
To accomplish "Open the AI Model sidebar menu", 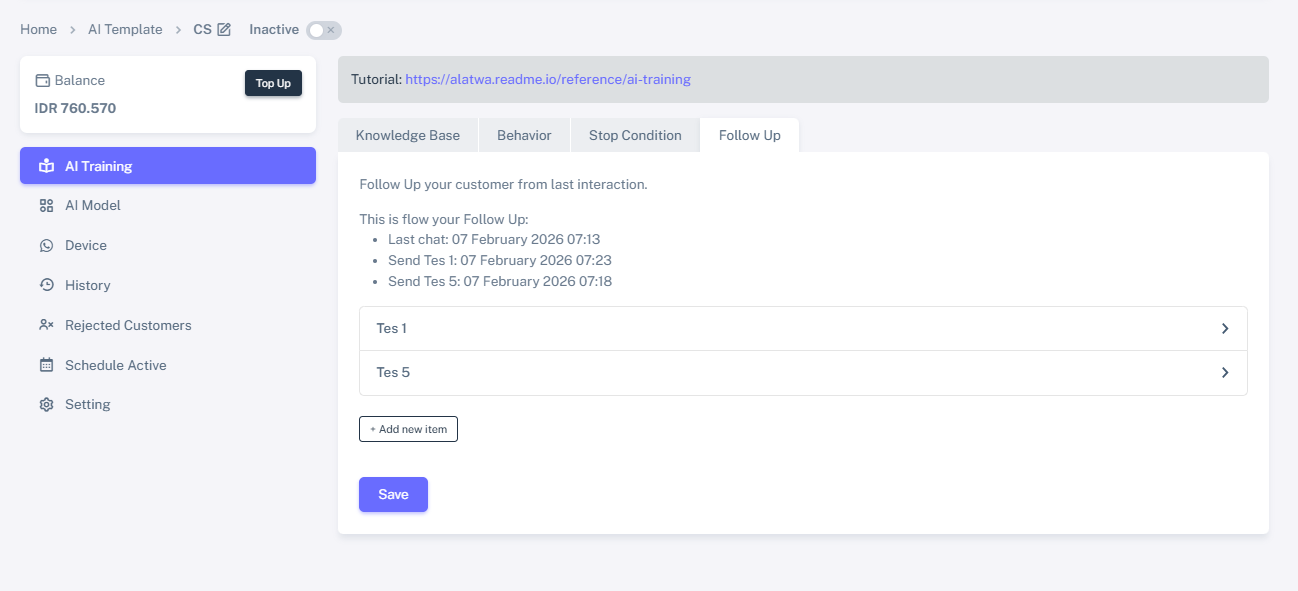I will 168,205.
